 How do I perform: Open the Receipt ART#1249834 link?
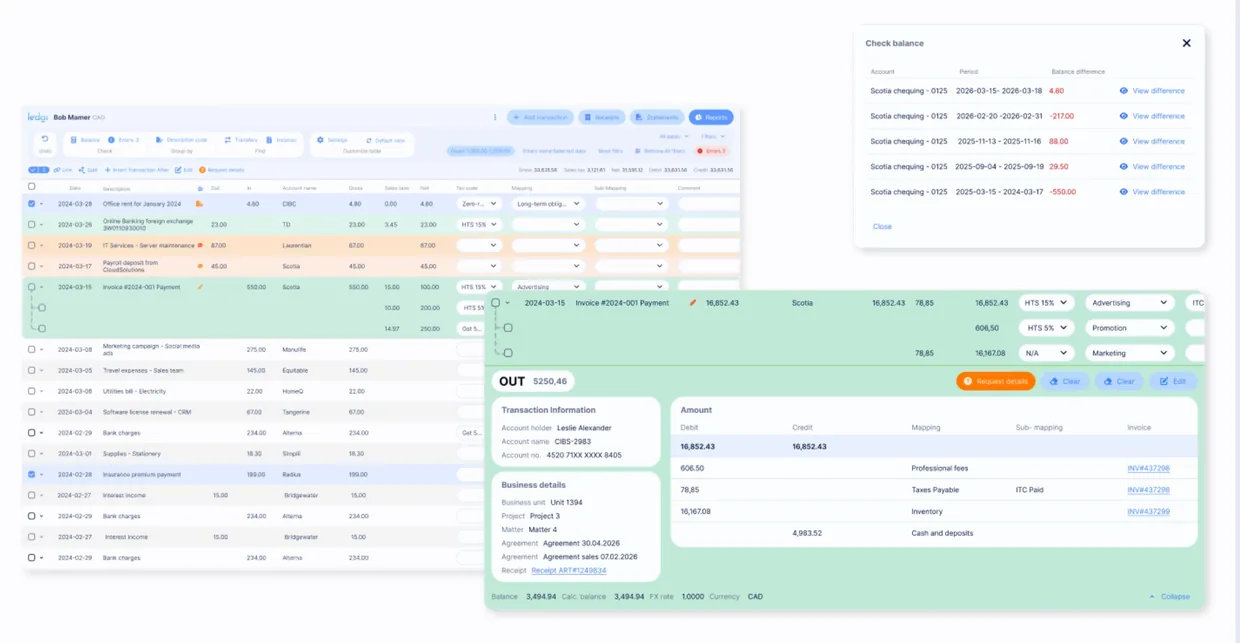tap(569, 571)
